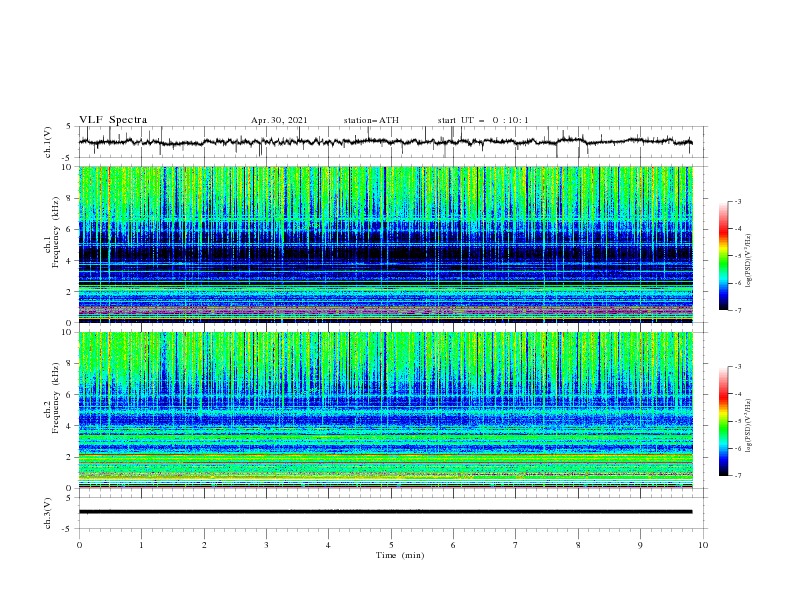Click the 'ch.1(V)' waveform axis label

48,142
